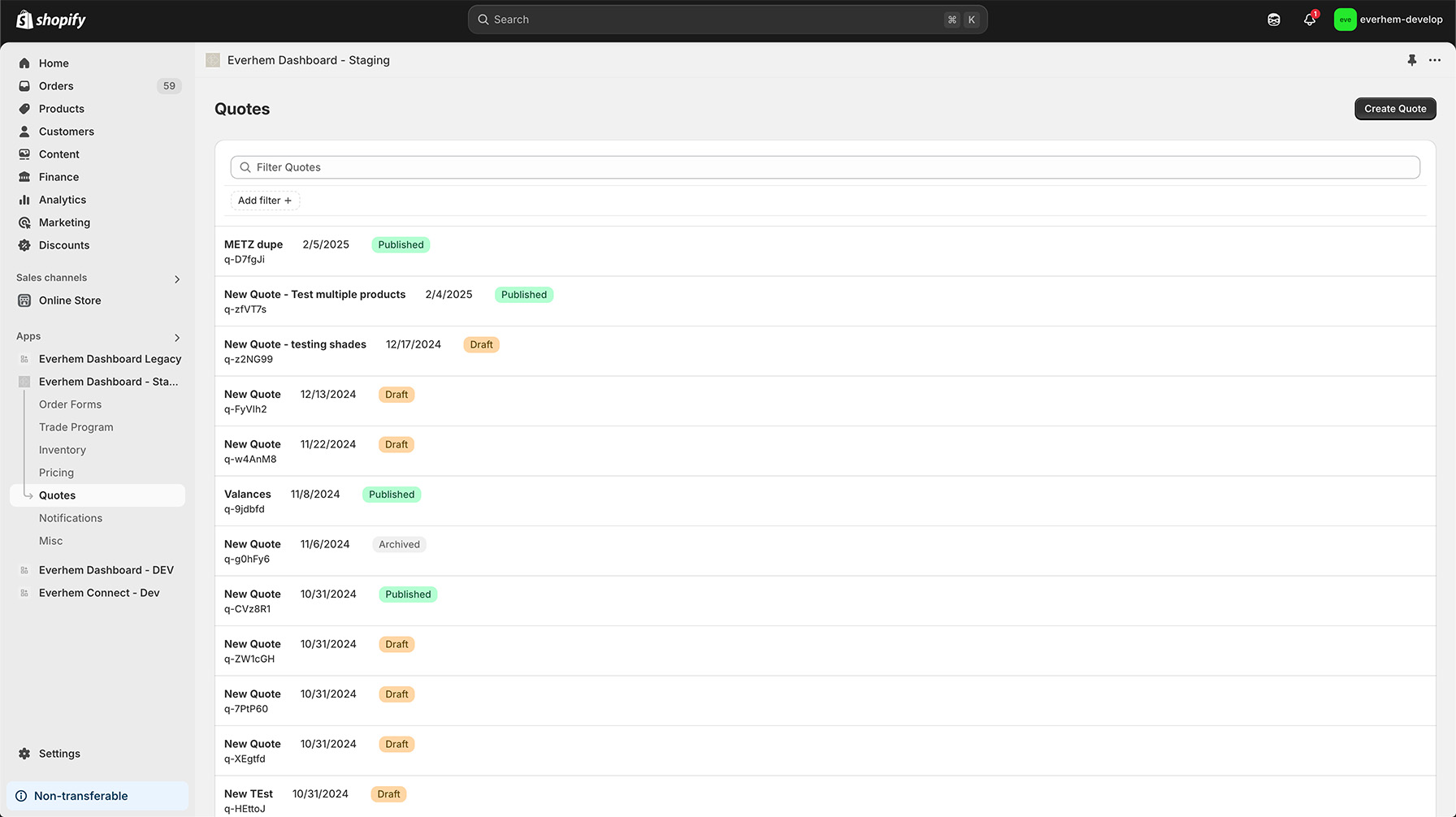Open the Home sidebar icon
The image size is (1456, 817).
pyautogui.click(x=24, y=63)
